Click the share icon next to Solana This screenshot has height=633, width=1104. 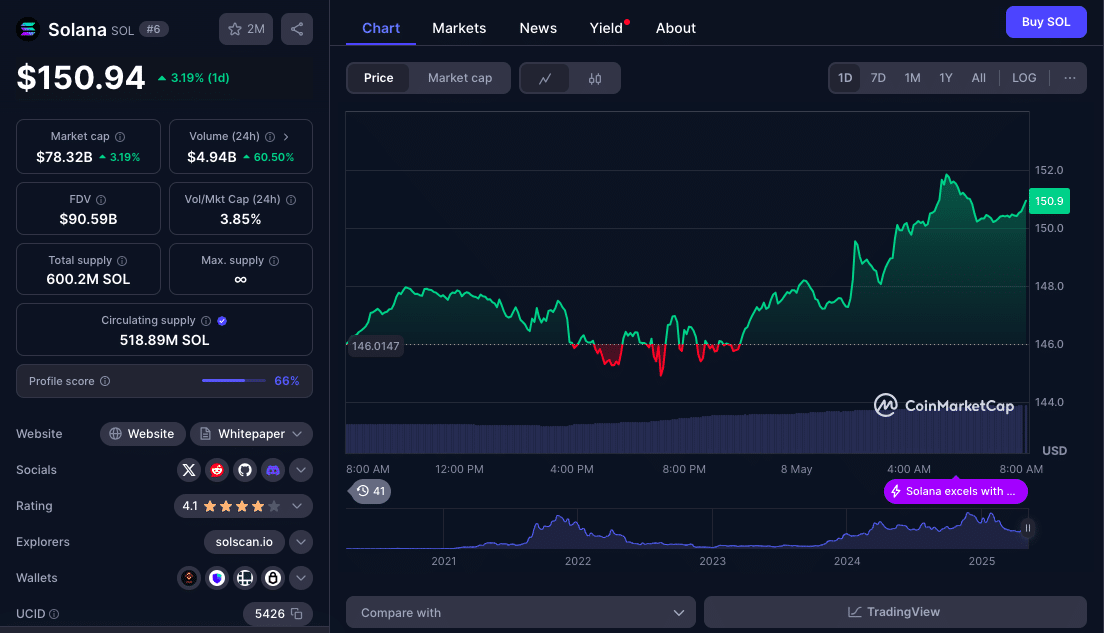coord(297,29)
